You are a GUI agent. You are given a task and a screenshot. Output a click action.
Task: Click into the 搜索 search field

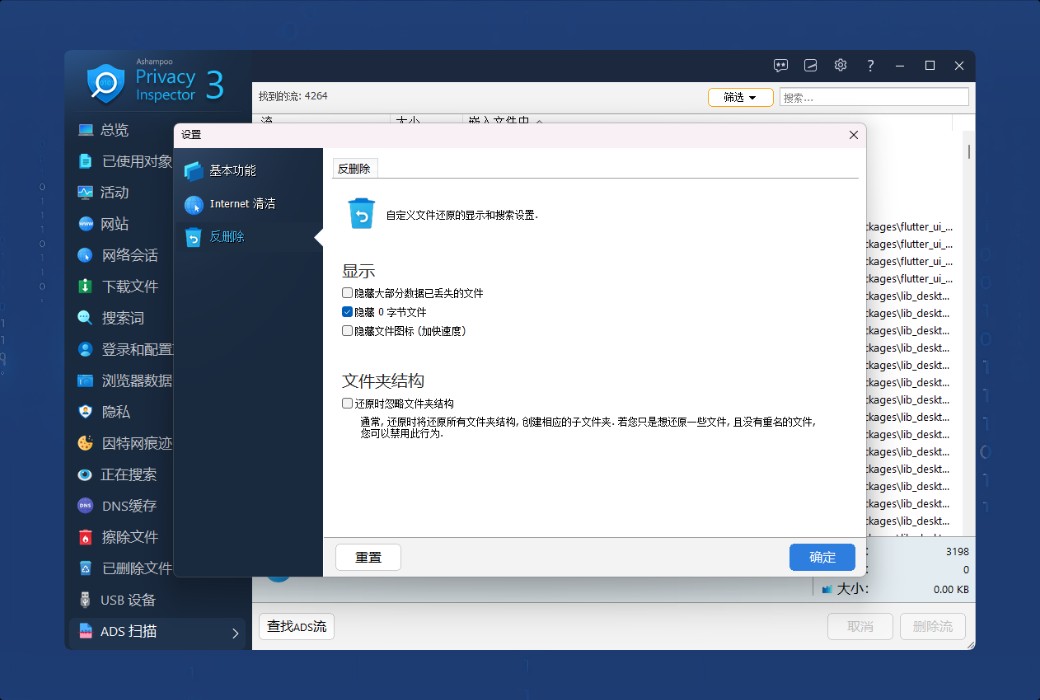click(x=873, y=97)
